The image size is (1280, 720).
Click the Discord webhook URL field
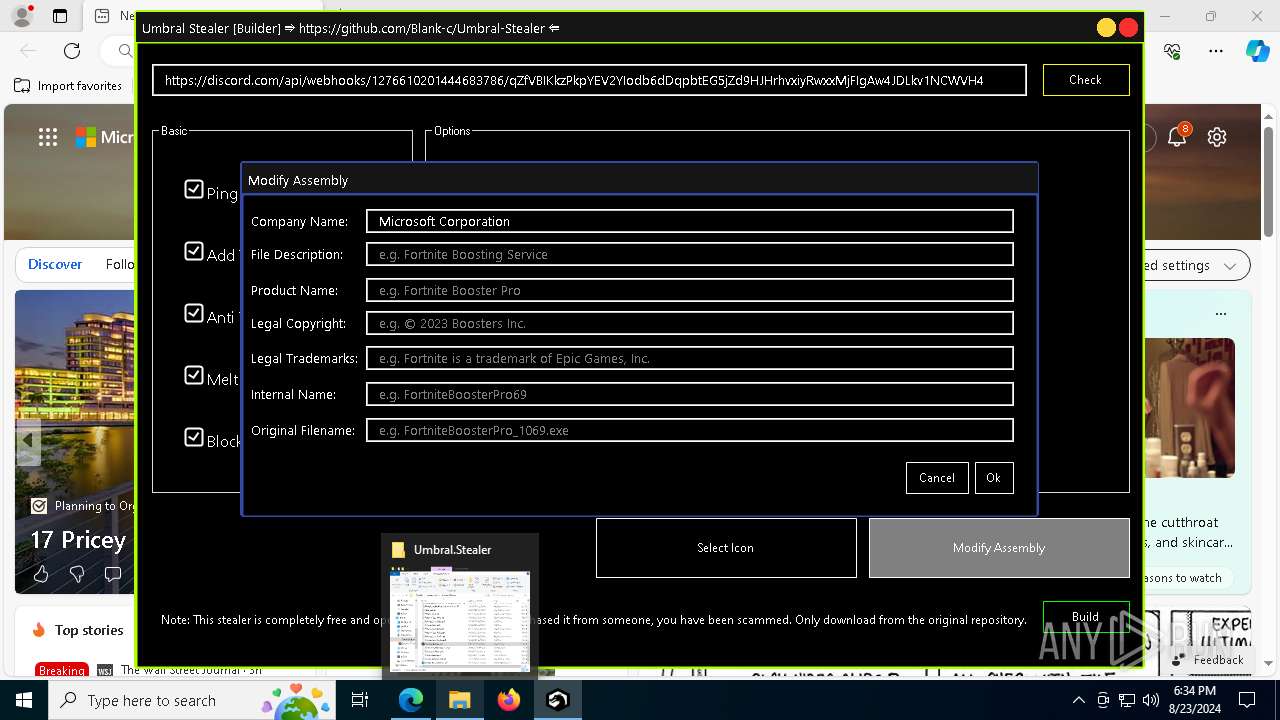tap(589, 80)
